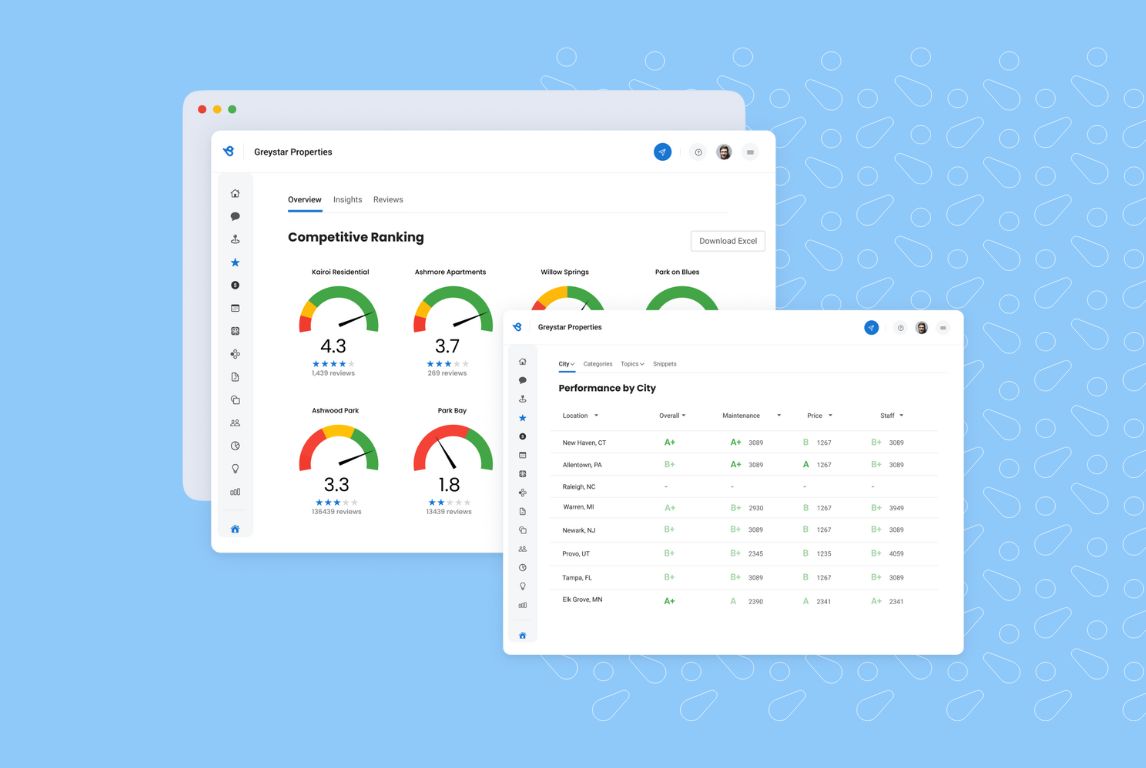Open dollar coin icon in Competitive Ranking sidebar
1146x768 pixels.
pos(235,285)
